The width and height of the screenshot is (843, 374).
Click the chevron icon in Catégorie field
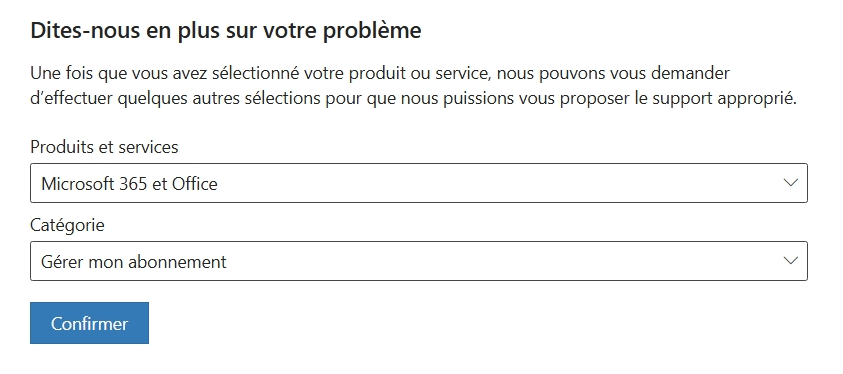790,261
